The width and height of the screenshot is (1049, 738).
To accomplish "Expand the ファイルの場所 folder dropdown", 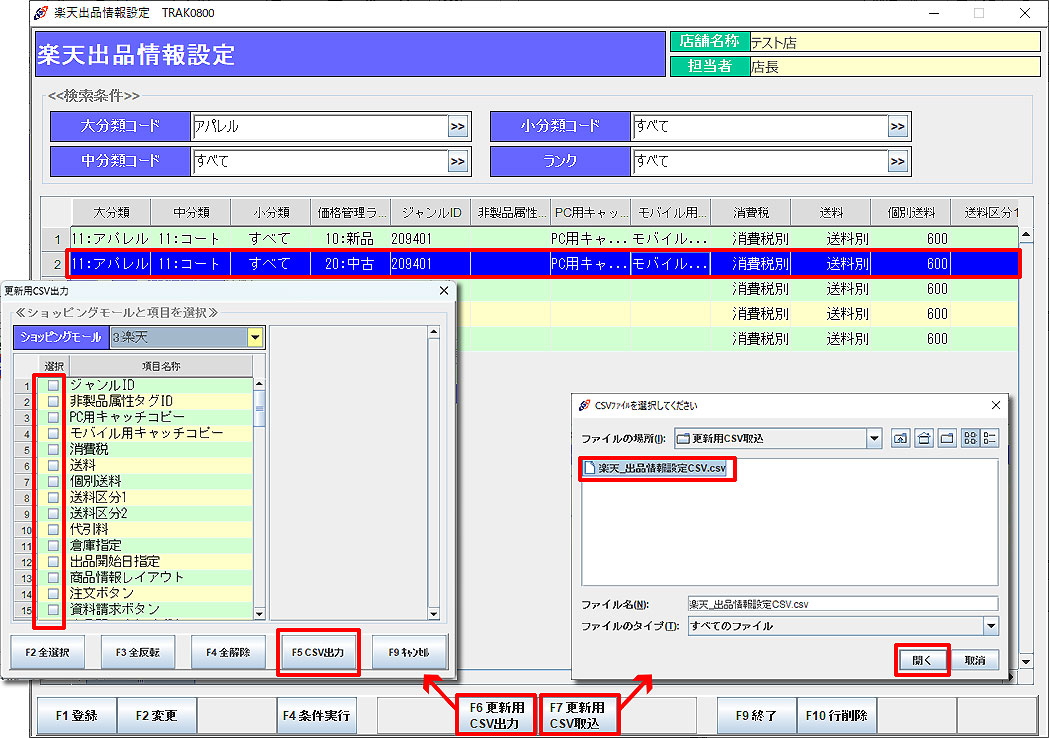I will click(x=874, y=438).
